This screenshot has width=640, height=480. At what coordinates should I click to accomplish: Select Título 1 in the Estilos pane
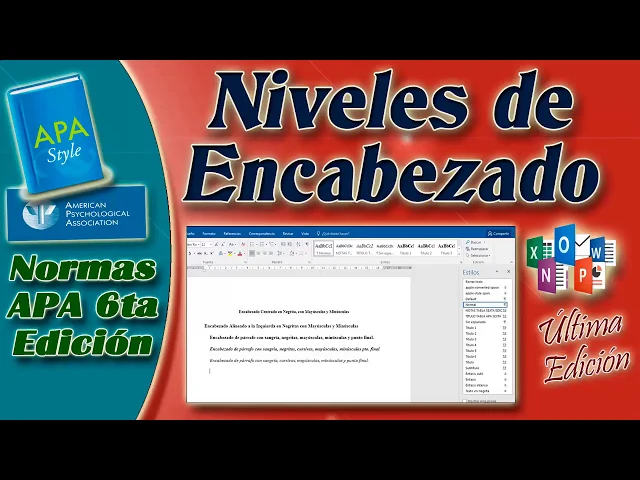click(485, 328)
